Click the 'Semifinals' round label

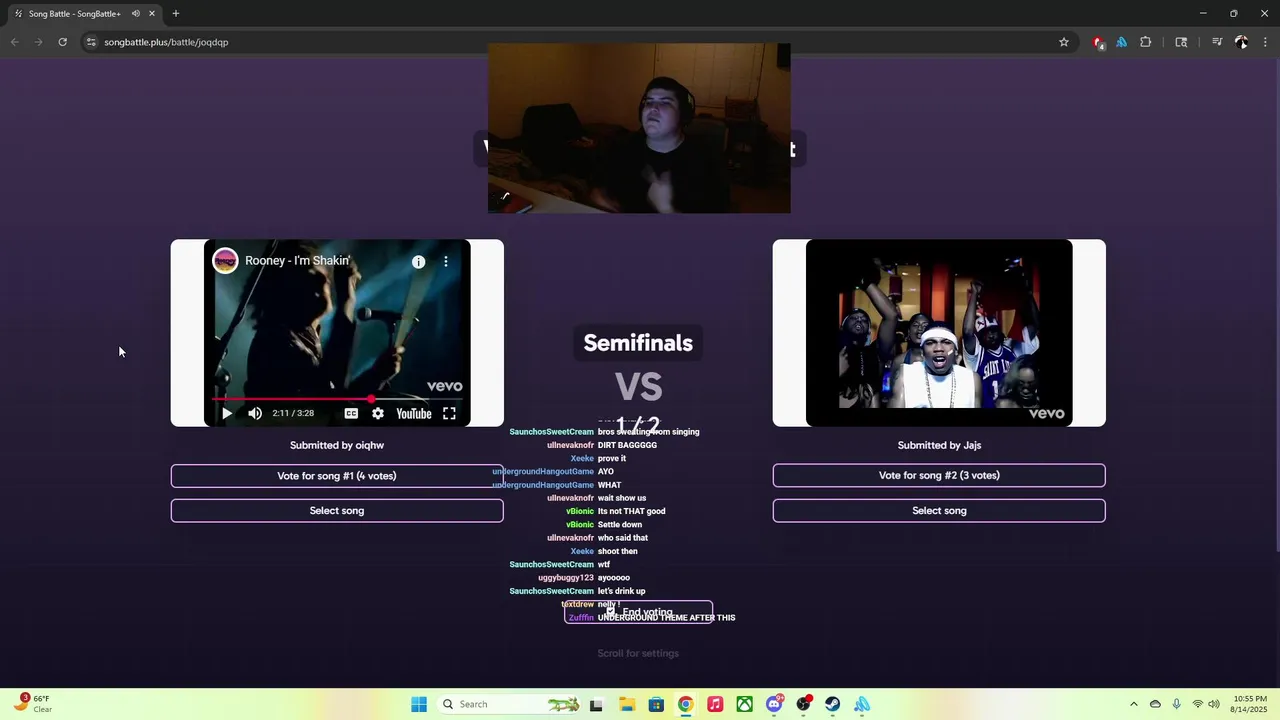638,343
